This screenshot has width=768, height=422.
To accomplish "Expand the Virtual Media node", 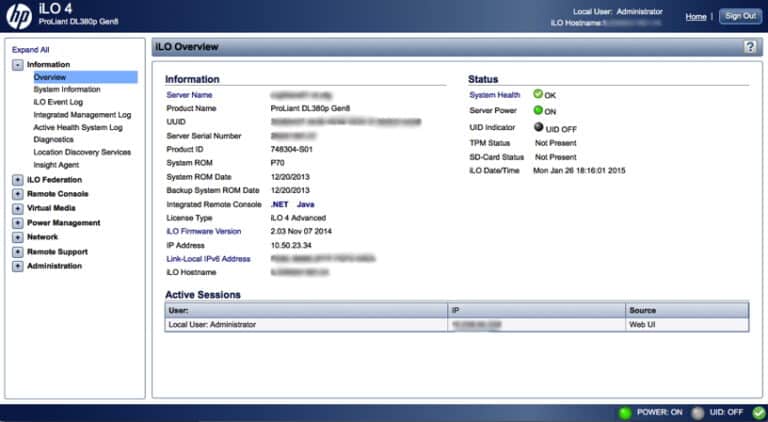I will [x=18, y=209].
